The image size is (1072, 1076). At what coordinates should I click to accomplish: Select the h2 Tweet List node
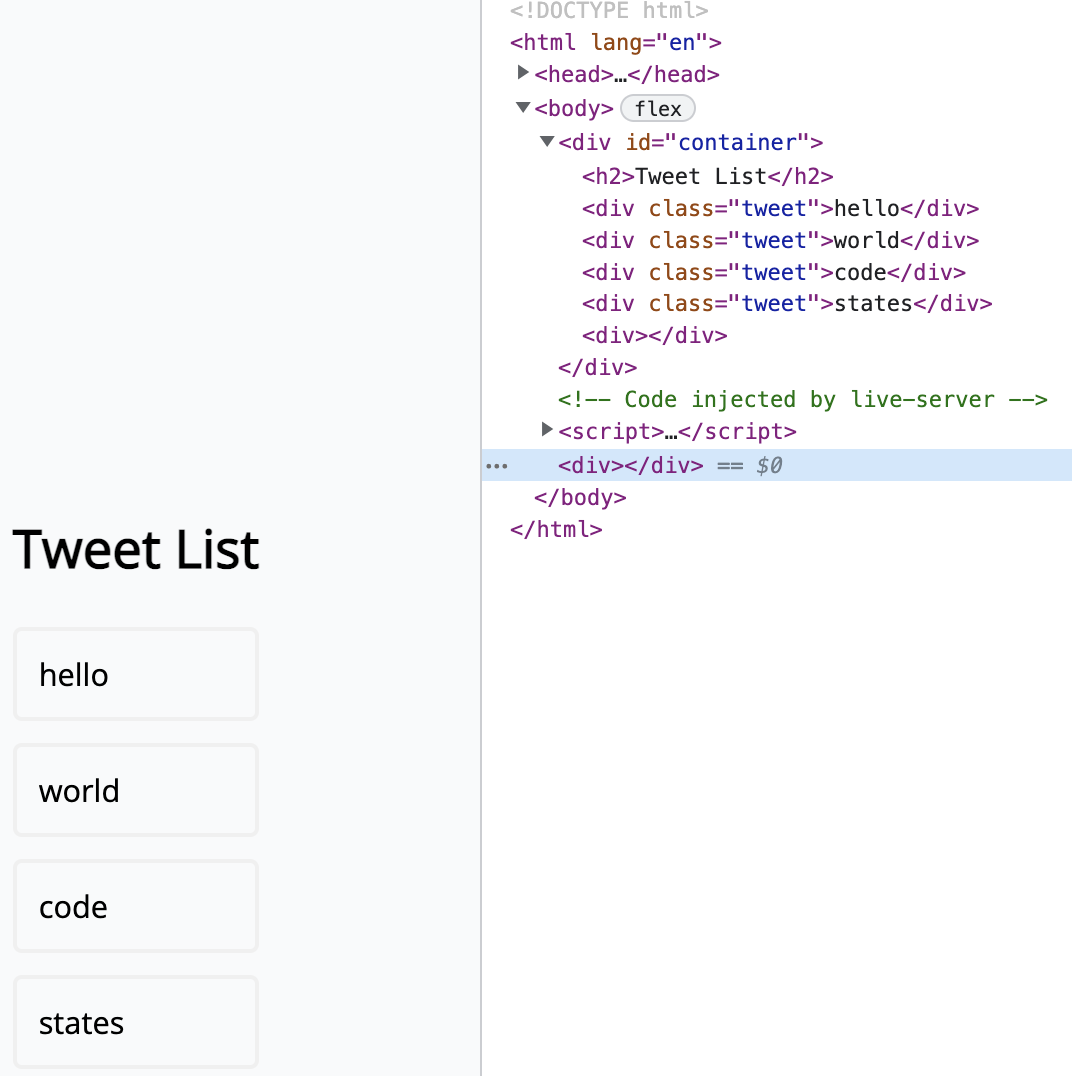(707, 177)
